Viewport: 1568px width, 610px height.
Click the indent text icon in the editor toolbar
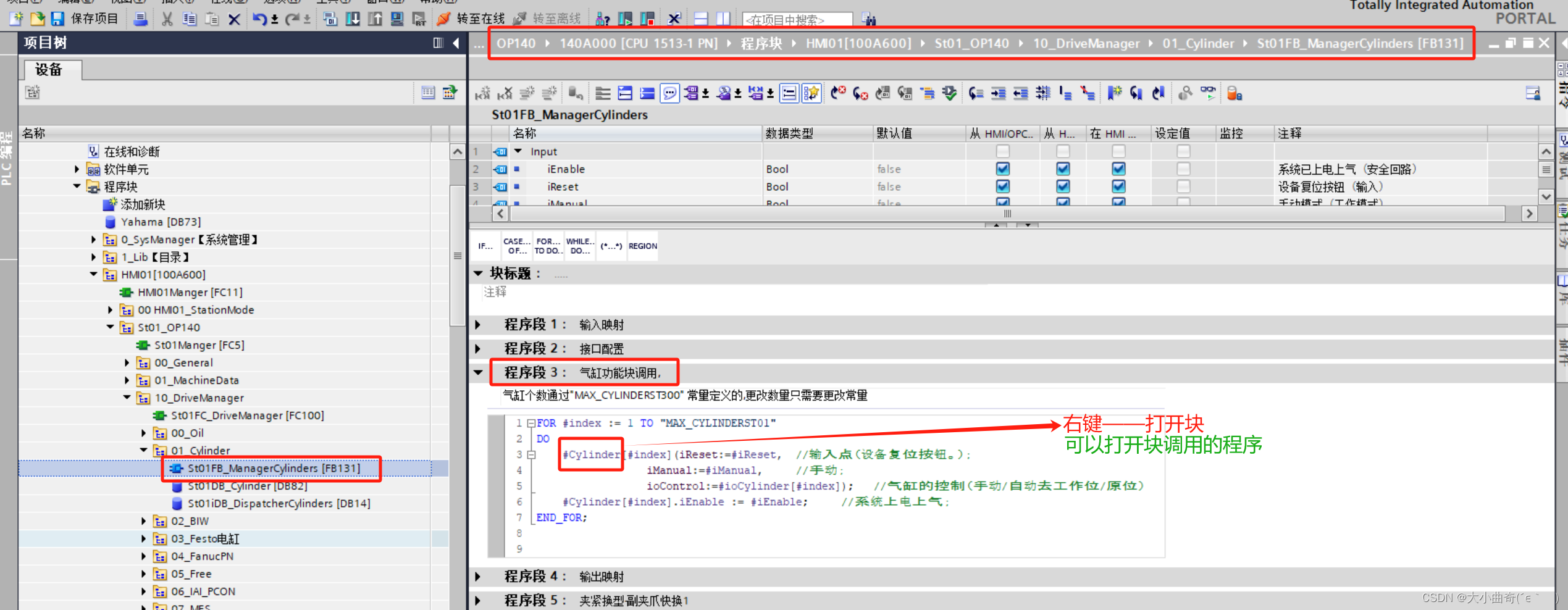pos(998,93)
